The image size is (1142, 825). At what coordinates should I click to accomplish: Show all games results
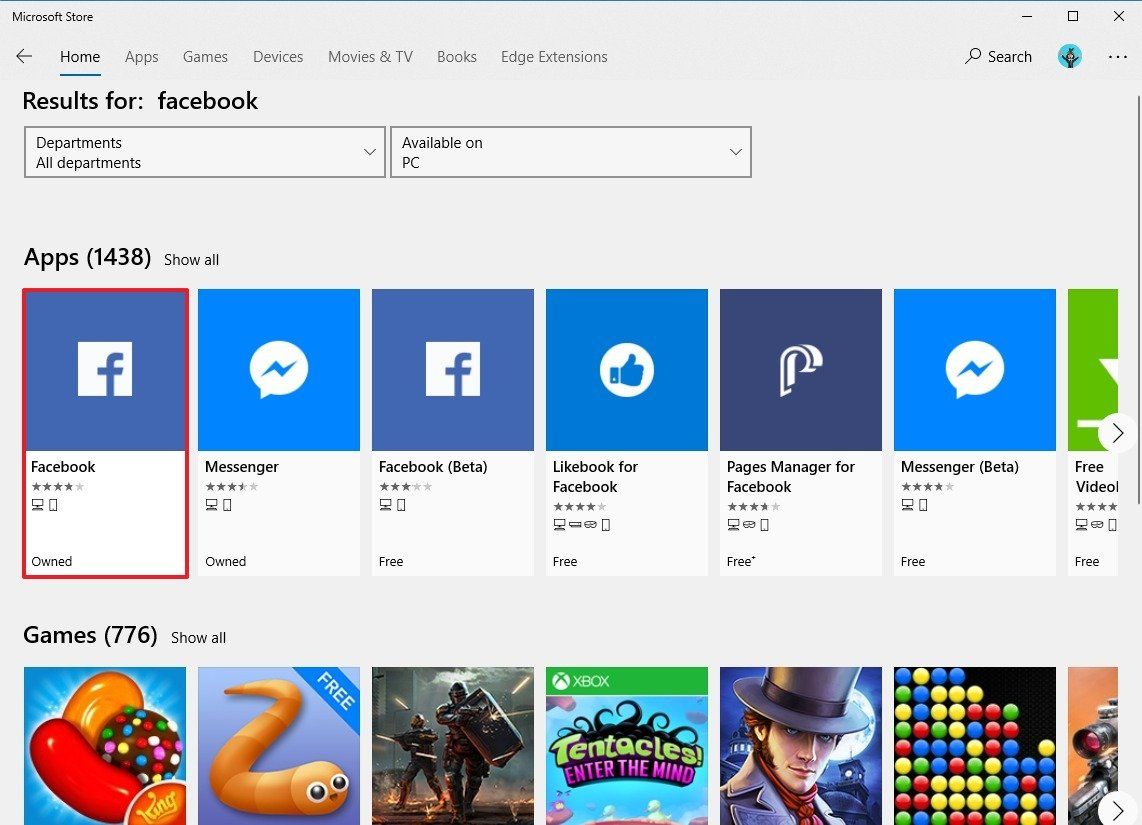tap(198, 637)
